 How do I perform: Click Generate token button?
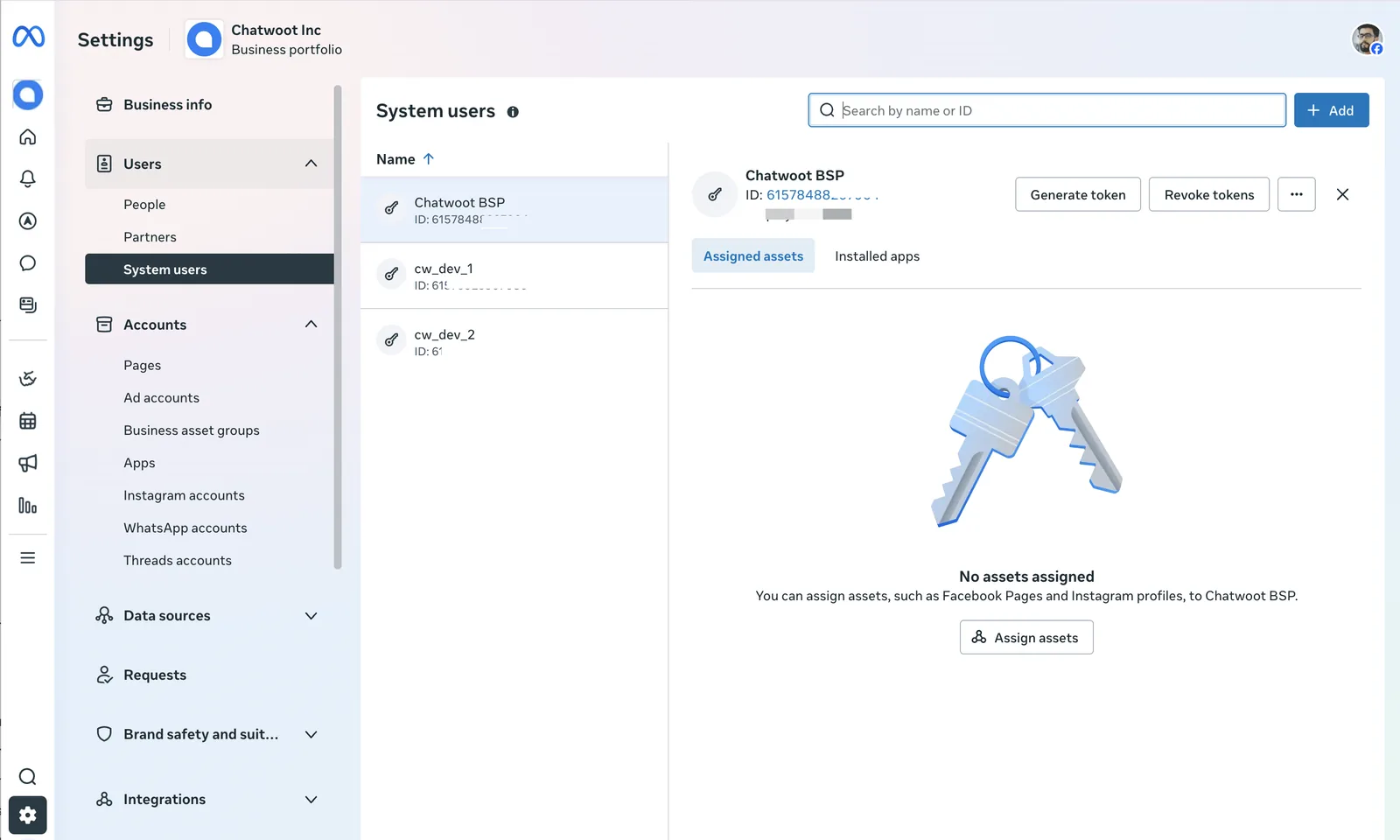1078,194
